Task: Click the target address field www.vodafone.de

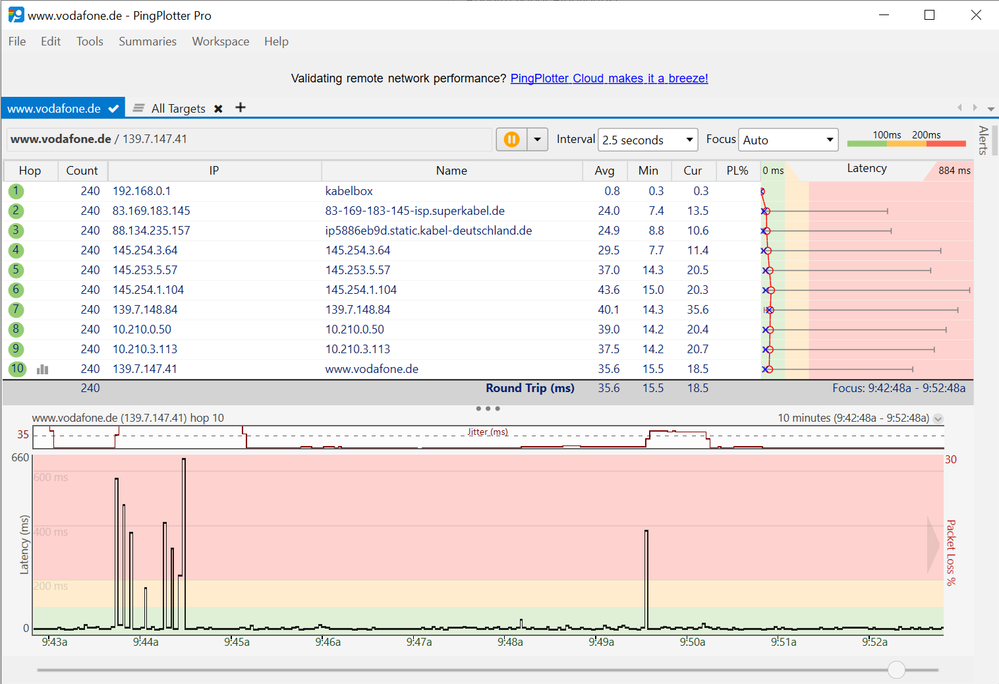Action: click(x=250, y=139)
